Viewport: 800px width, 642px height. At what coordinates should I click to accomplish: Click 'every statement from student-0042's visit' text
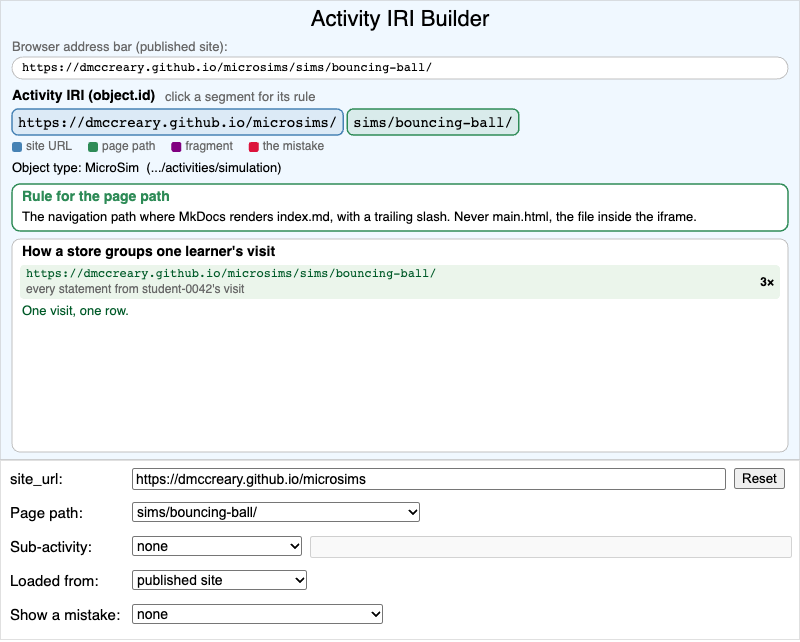pyautogui.click(x=135, y=289)
